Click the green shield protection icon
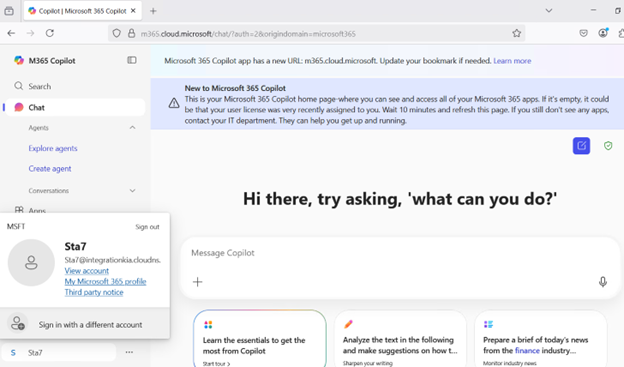The height and width of the screenshot is (367, 624). (x=608, y=146)
